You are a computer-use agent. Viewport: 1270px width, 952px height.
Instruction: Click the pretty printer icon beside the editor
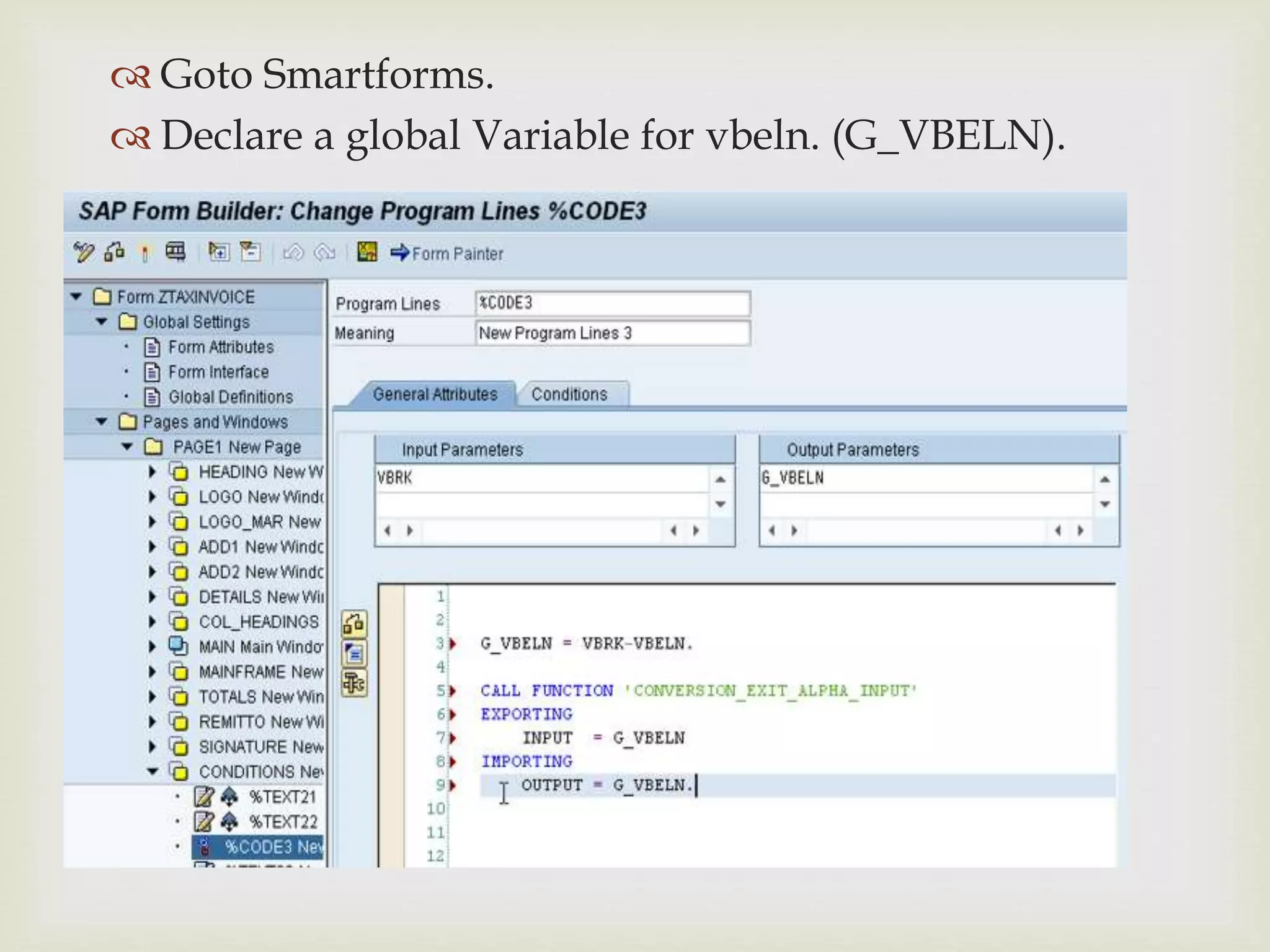[354, 684]
